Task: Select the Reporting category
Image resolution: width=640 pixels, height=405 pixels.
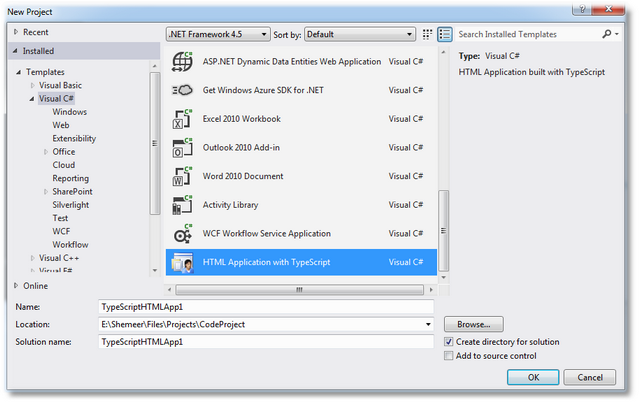Action: point(70,178)
